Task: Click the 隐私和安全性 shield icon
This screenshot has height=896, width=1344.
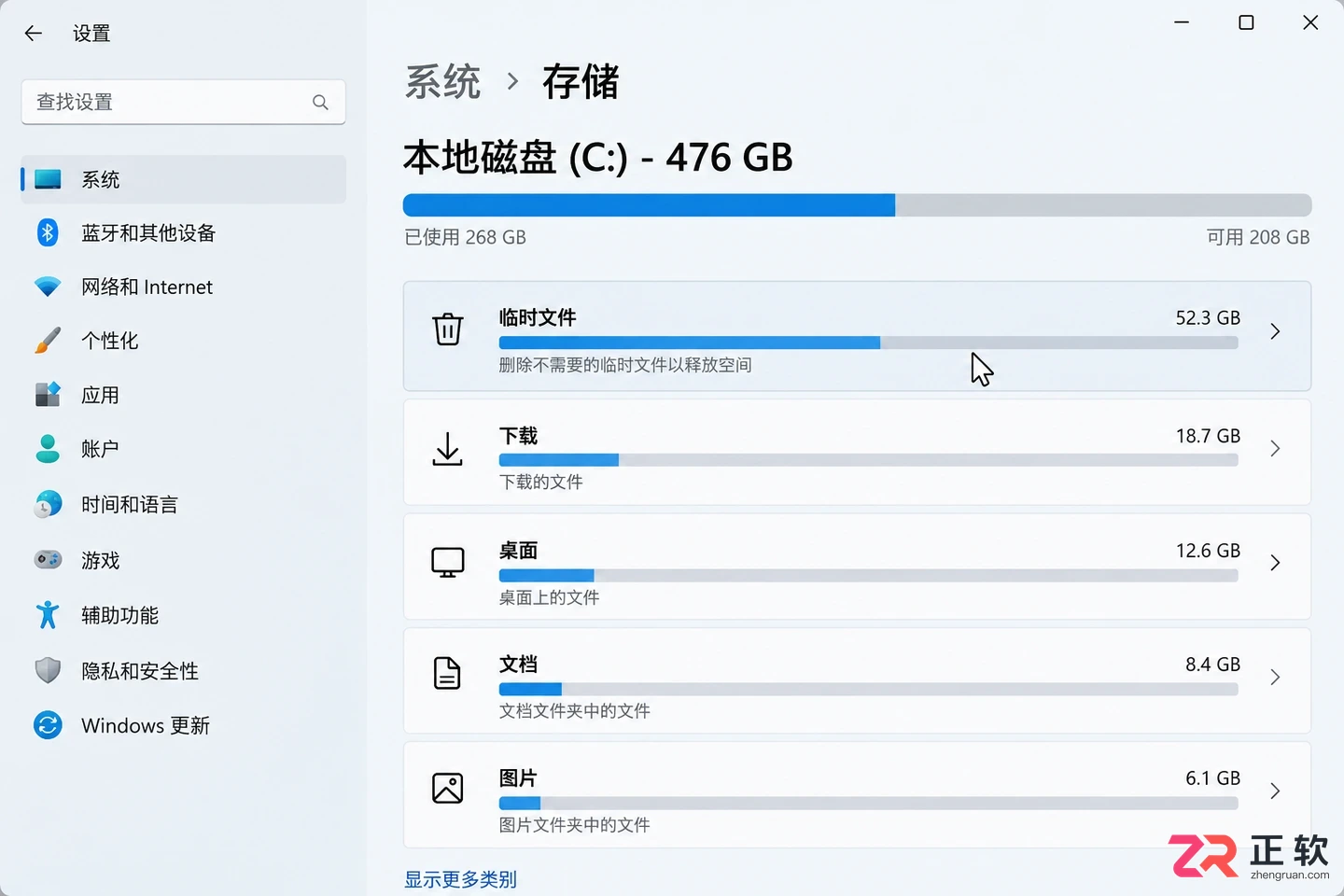Action: [x=48, y=670]
